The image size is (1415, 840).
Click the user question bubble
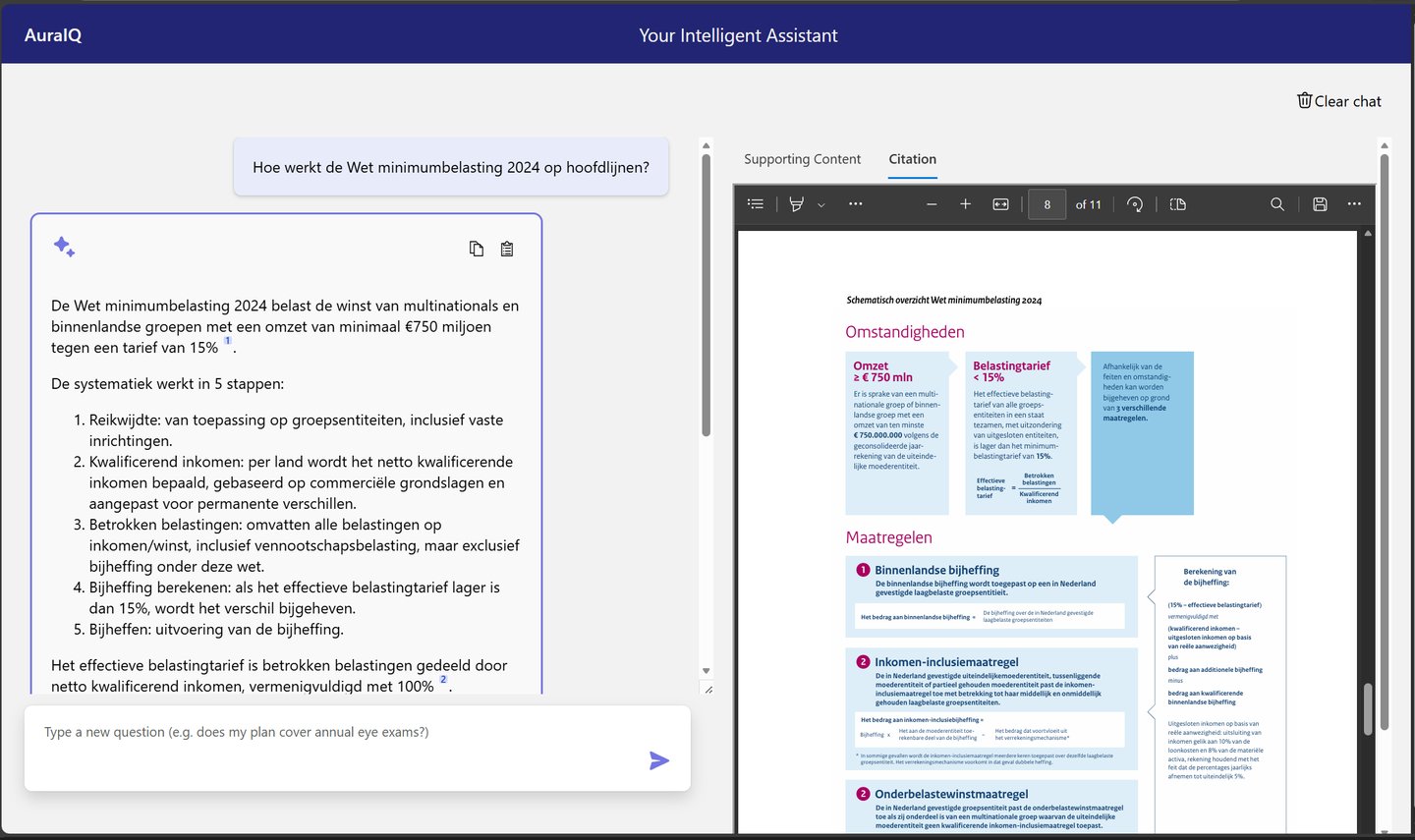pyautogui.click(x=451, y=167)
